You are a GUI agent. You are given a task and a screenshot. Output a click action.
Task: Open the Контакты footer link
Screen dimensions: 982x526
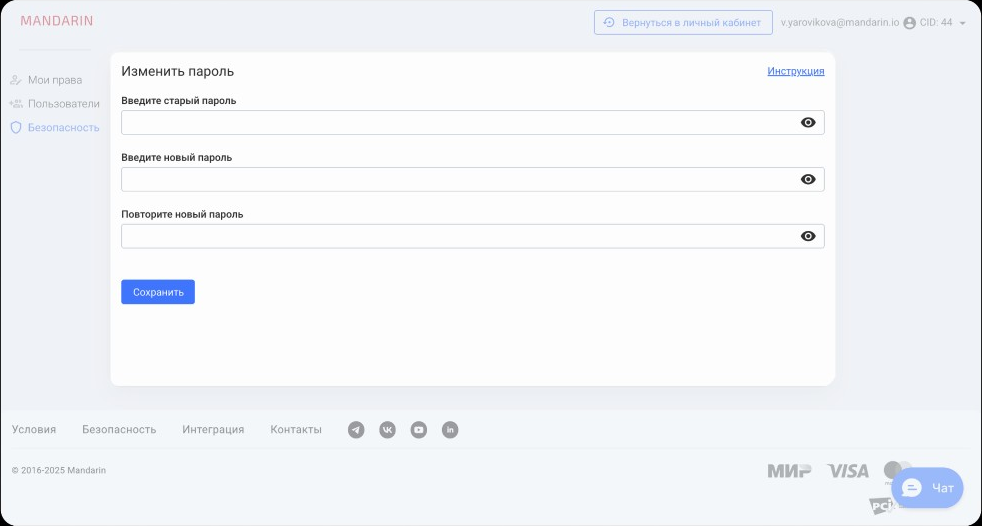pyautogui.click(x=296, y=430)
